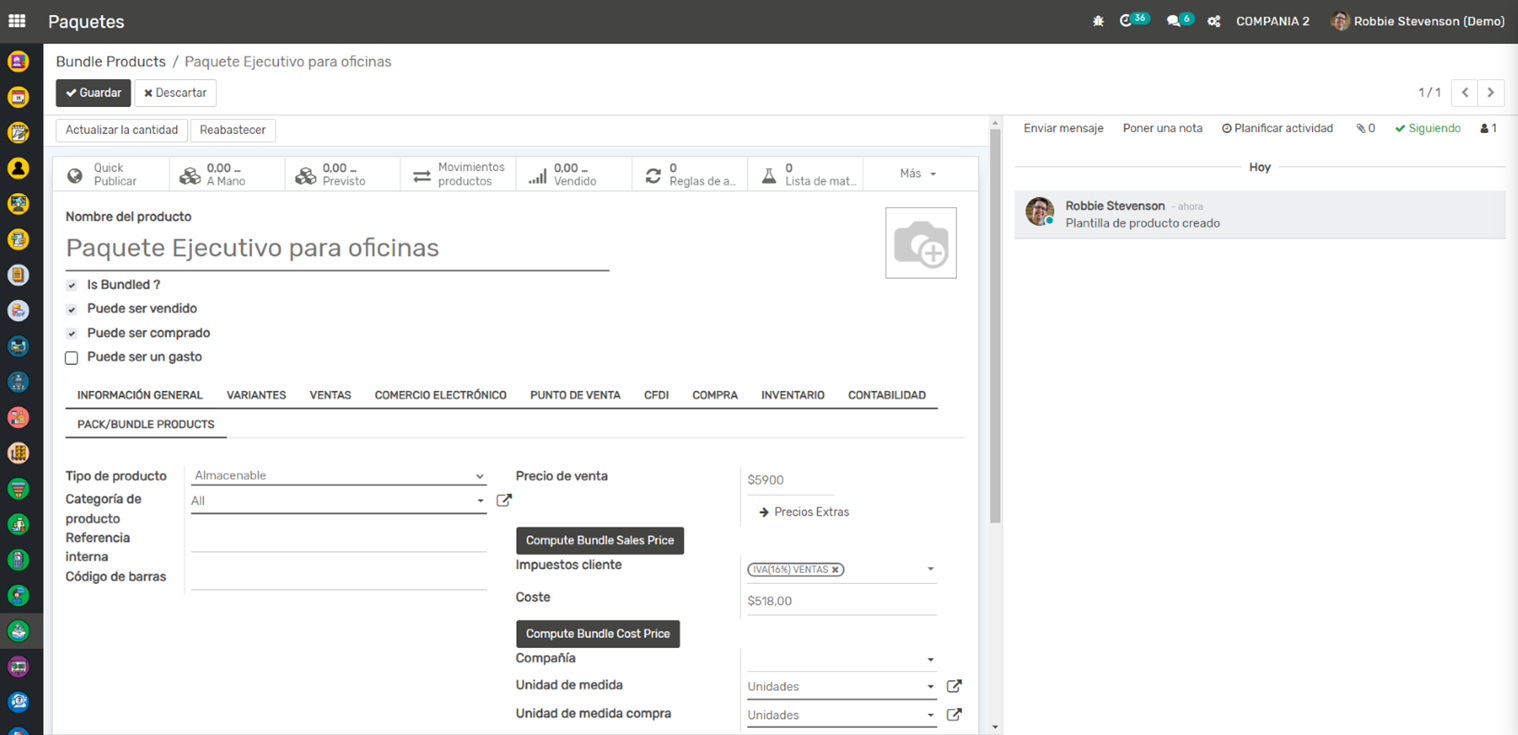Open the apps grid menu icon

pos(17,21)
